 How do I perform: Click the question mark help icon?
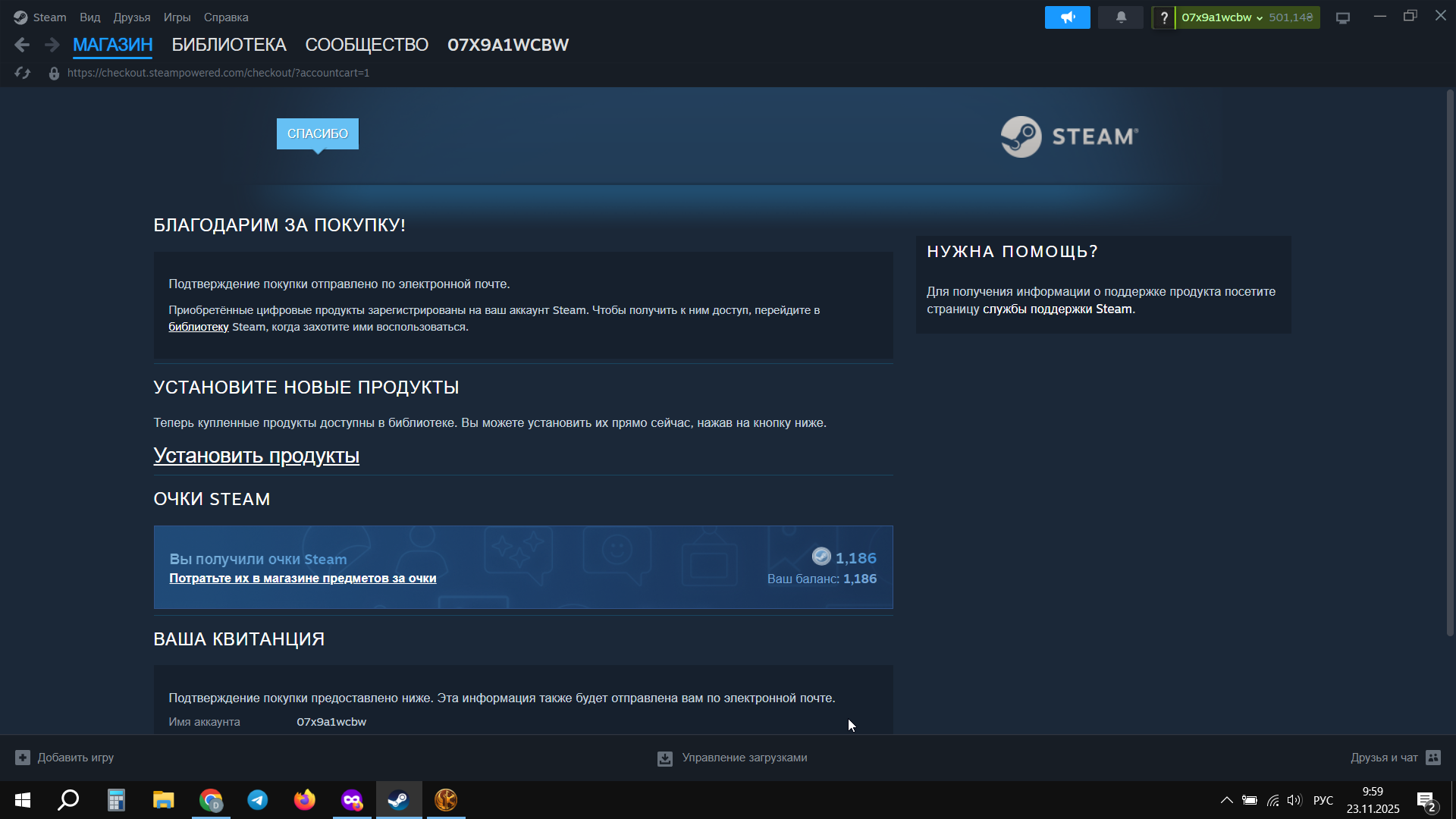(1163, 17)
